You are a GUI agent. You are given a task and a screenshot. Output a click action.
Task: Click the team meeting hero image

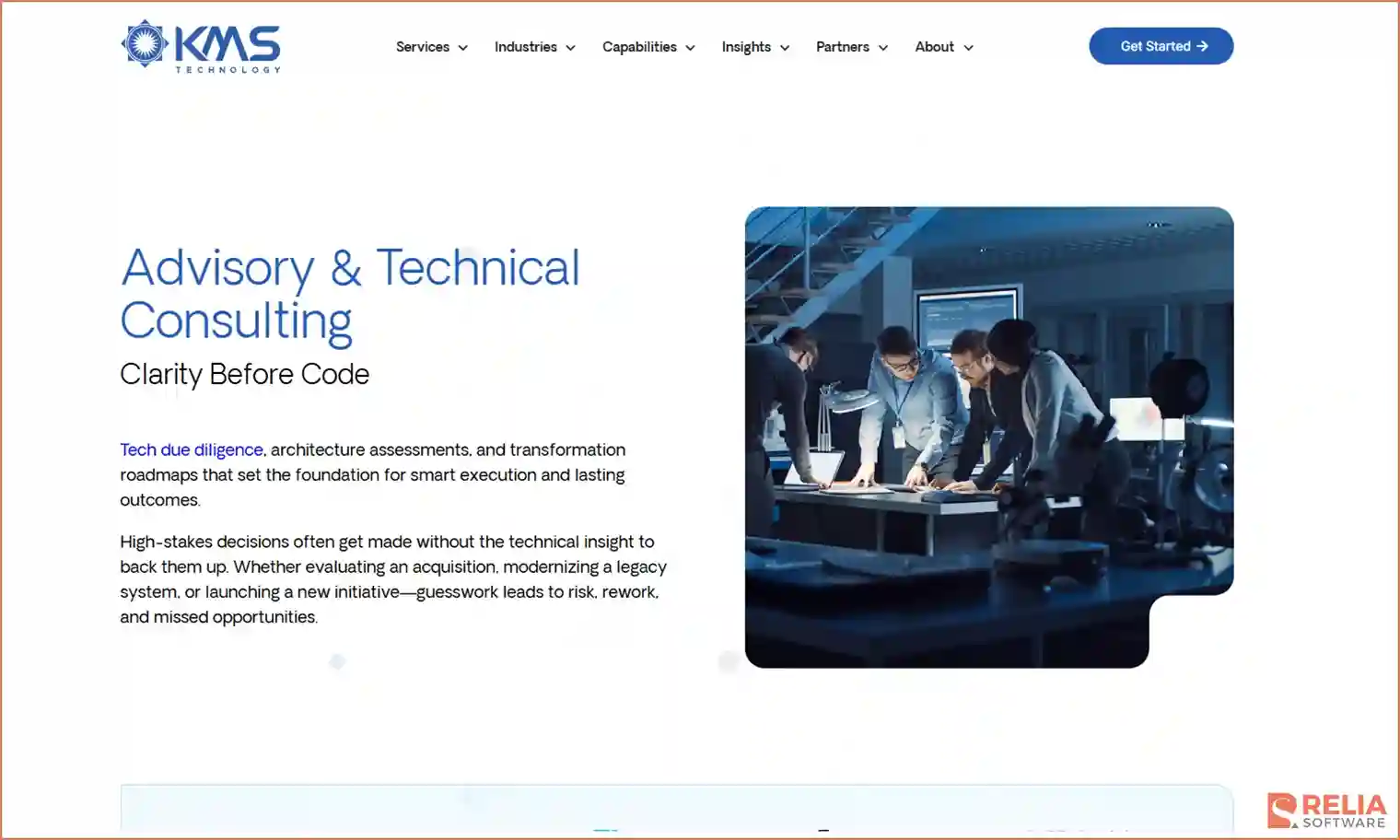(x=989, y=437)
